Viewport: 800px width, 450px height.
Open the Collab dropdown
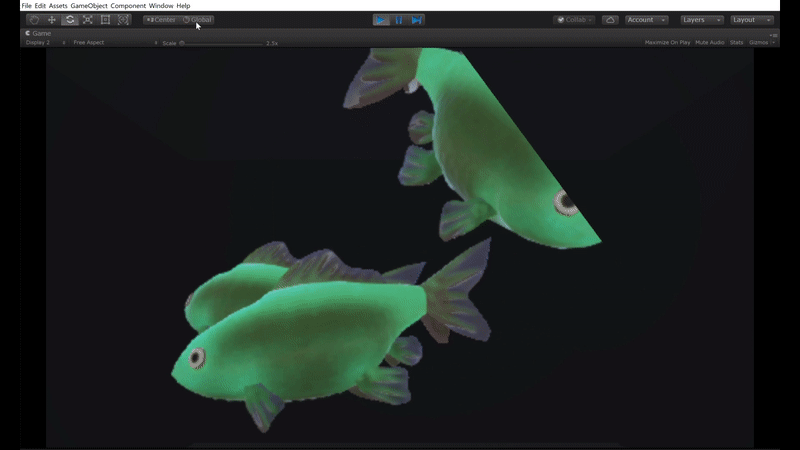(574, 20)
